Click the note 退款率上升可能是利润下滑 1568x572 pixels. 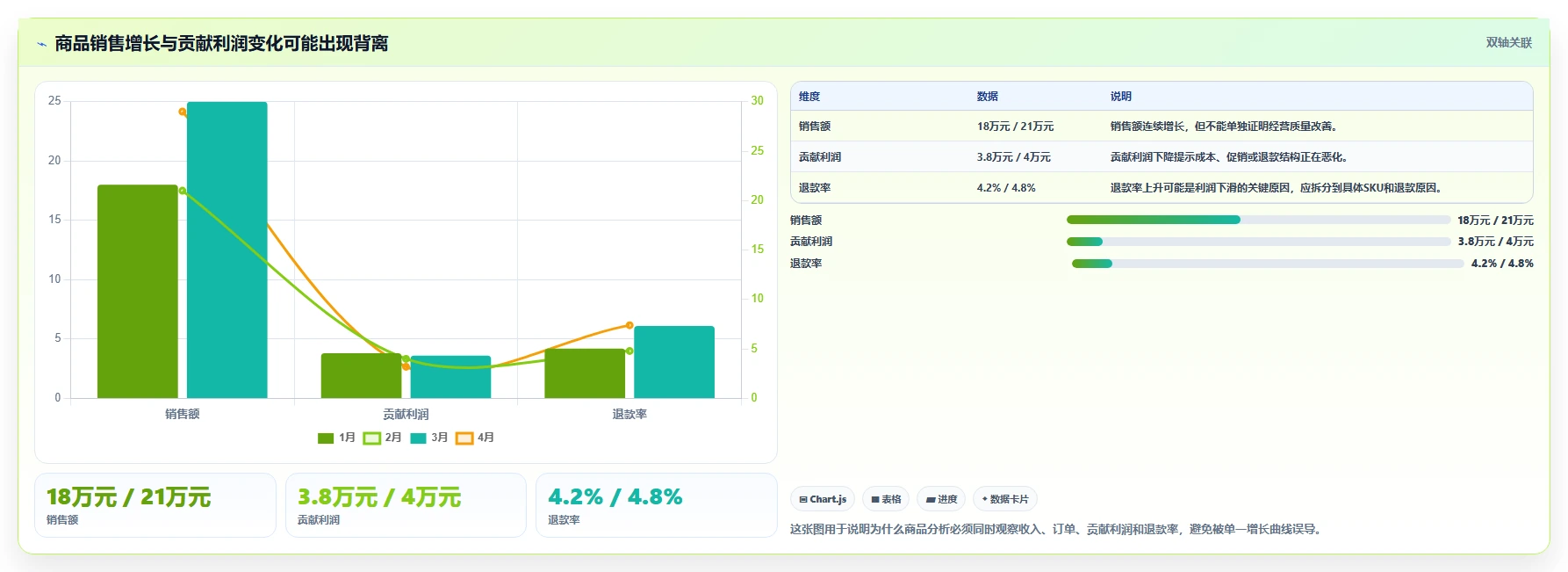(1277, 188)
